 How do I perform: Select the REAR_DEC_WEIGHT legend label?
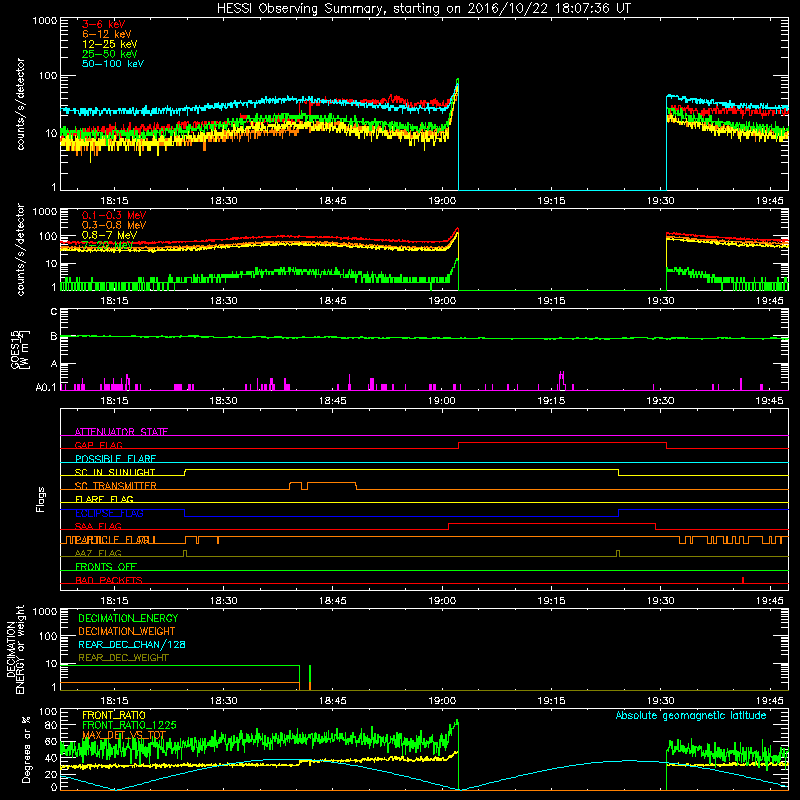click(123, 658)
